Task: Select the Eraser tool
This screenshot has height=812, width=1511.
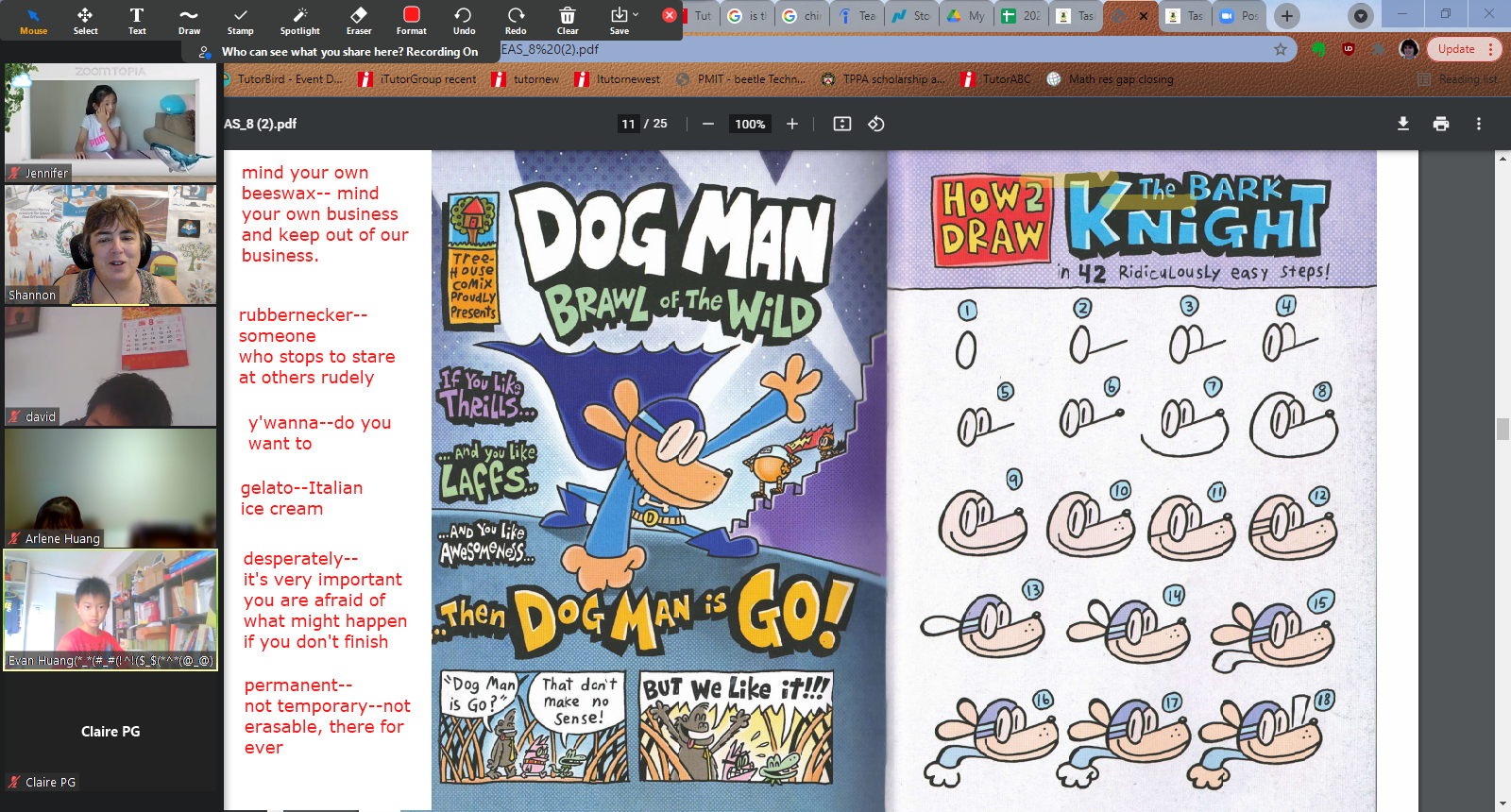Action: click(359, 20)
